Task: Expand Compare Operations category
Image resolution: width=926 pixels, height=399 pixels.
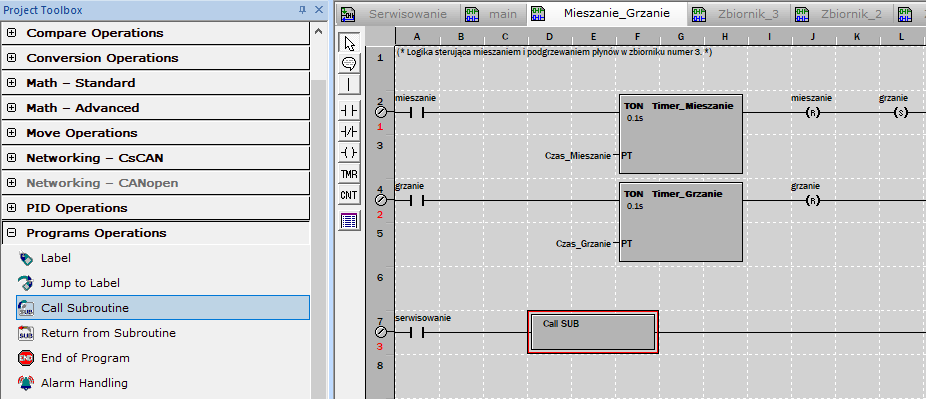Action: (x=11, y=33)
